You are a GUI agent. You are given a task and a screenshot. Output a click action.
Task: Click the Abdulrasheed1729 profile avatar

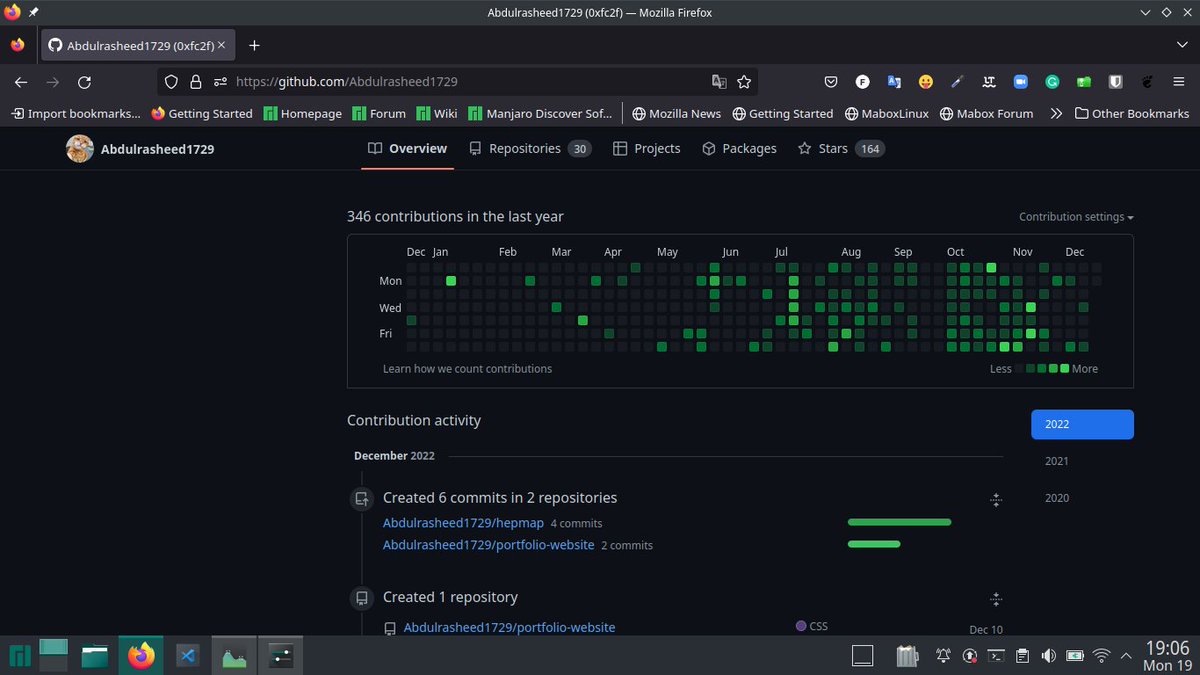pyautogui.click(x=80, y=149)
